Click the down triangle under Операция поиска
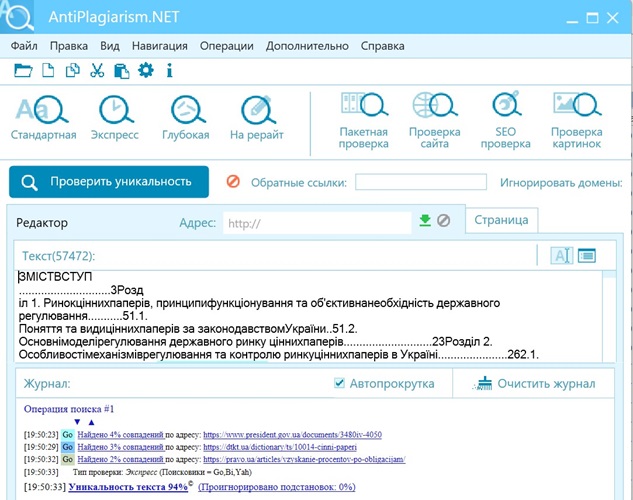This screenshot has height=500, width=633. pos(78,422)
